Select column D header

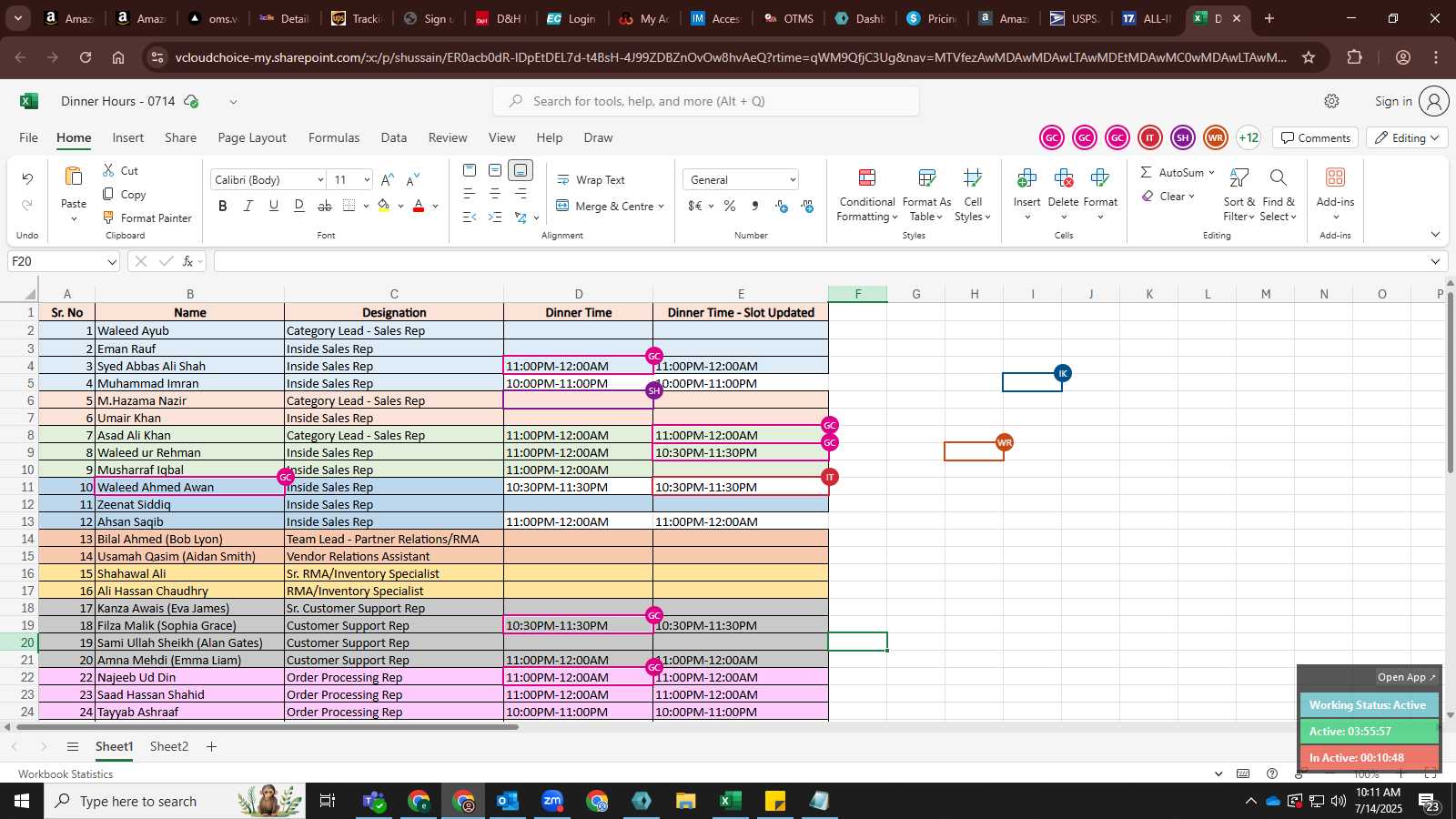click(x=578, y=294)
